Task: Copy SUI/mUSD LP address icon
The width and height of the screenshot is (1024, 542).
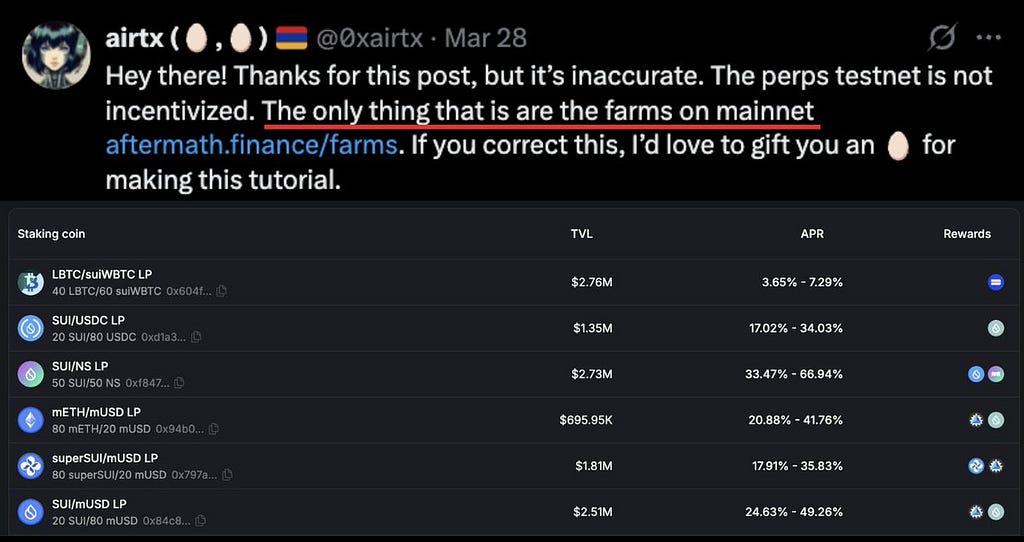Action: pyautogui.click(x=200, y=520)
